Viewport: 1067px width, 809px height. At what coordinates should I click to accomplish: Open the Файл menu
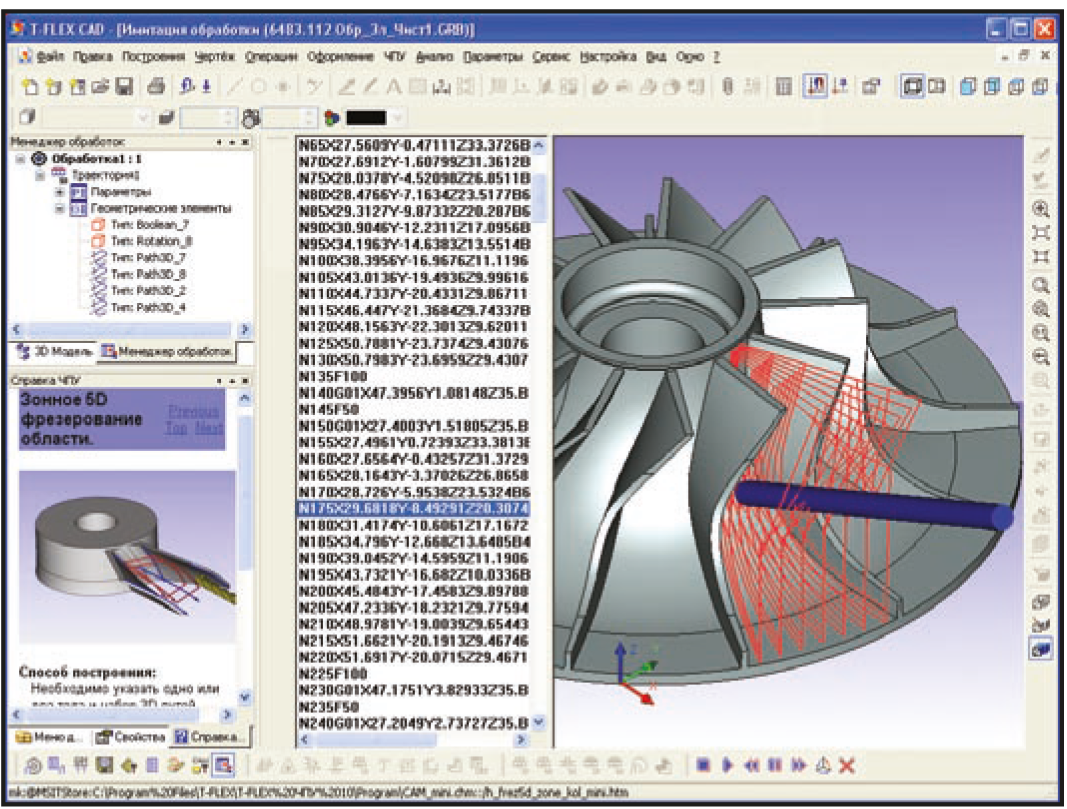pos(50,57)
